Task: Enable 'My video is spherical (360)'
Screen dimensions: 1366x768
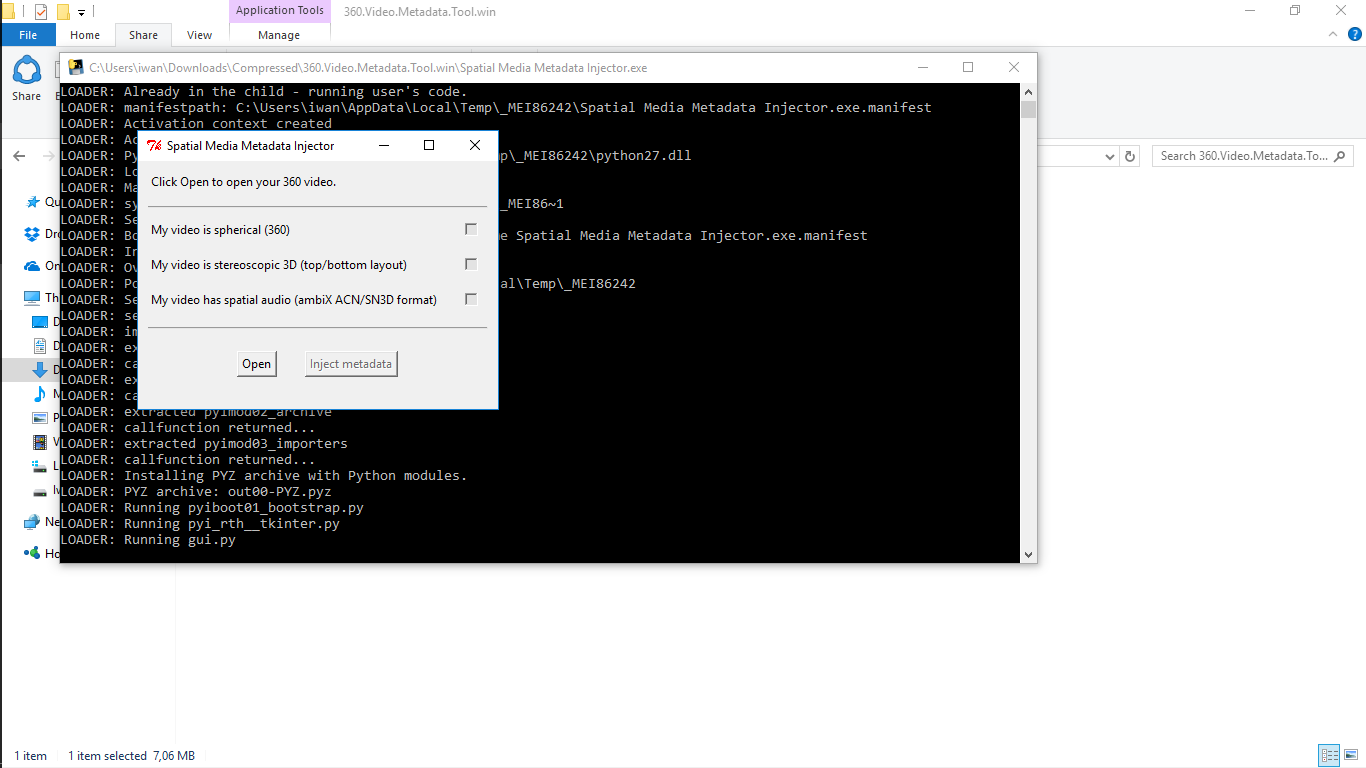Action: [470, 229]
